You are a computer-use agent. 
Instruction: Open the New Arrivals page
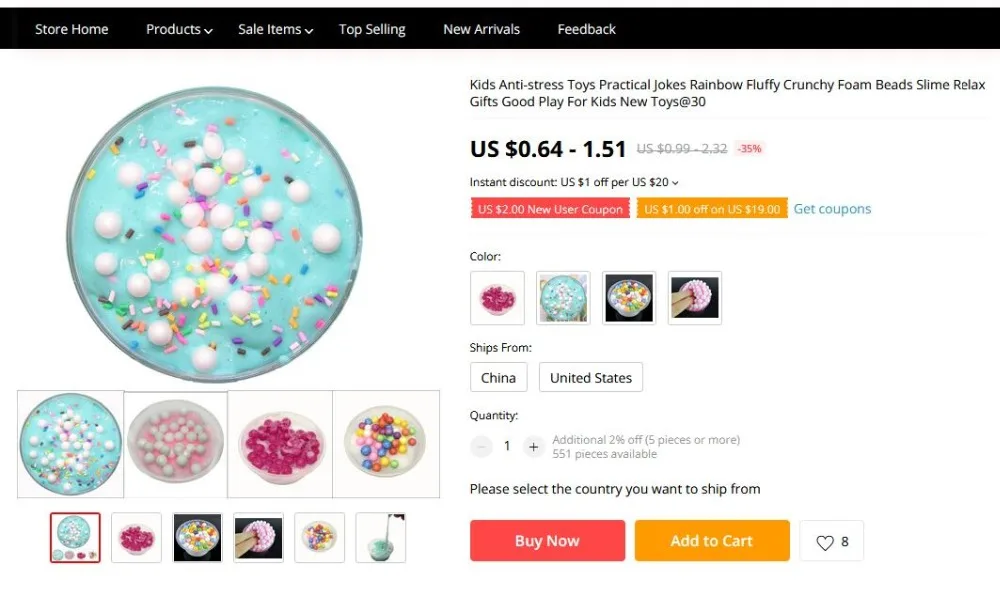[x=482, y=29]
